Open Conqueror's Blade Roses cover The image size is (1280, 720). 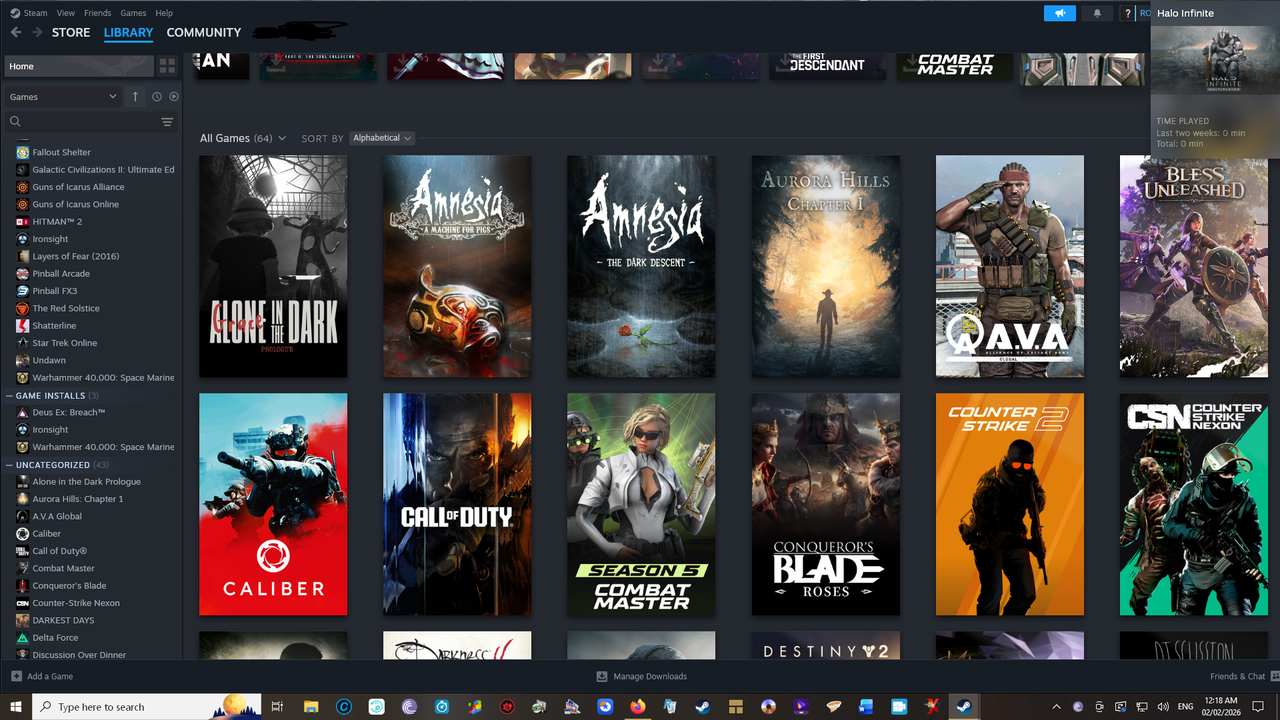(826, 504)
